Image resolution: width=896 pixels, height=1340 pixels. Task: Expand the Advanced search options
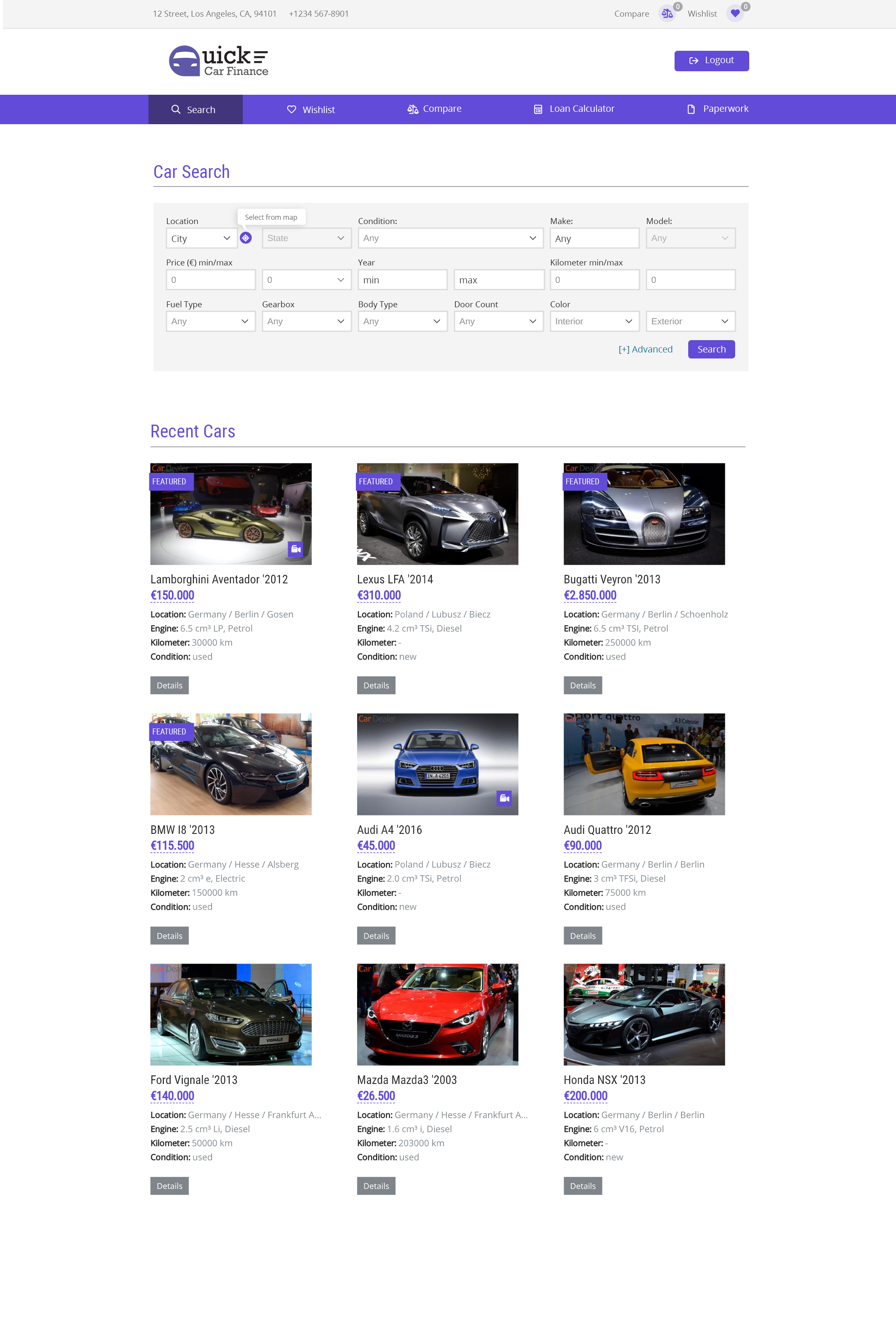(645, 349)
